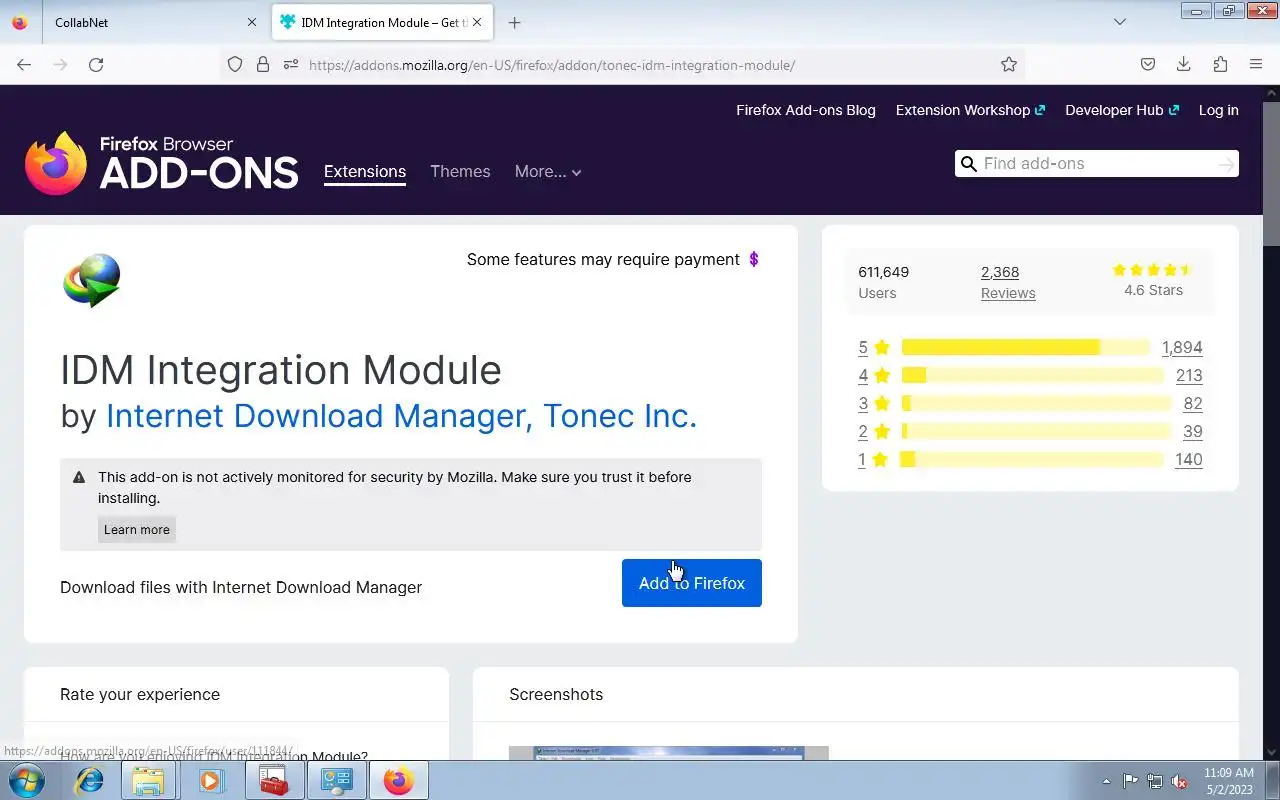This screenshot has width=1280, height=800.
Task: Open the Save to Pocket icon
Action: point(1148,64)
